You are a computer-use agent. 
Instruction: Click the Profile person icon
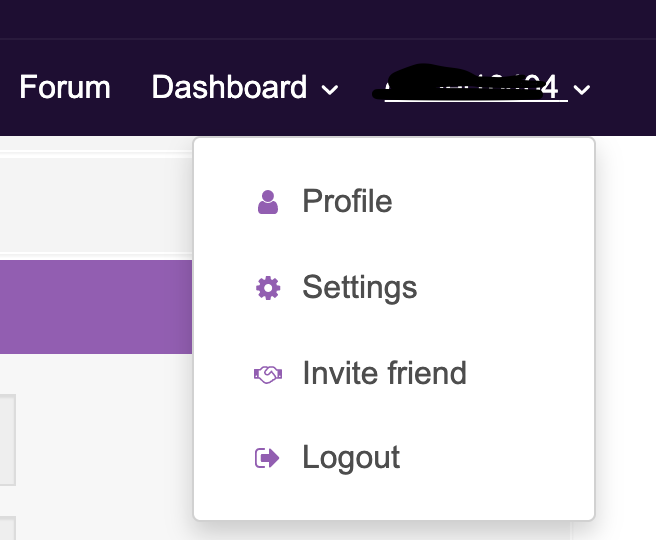267,203
